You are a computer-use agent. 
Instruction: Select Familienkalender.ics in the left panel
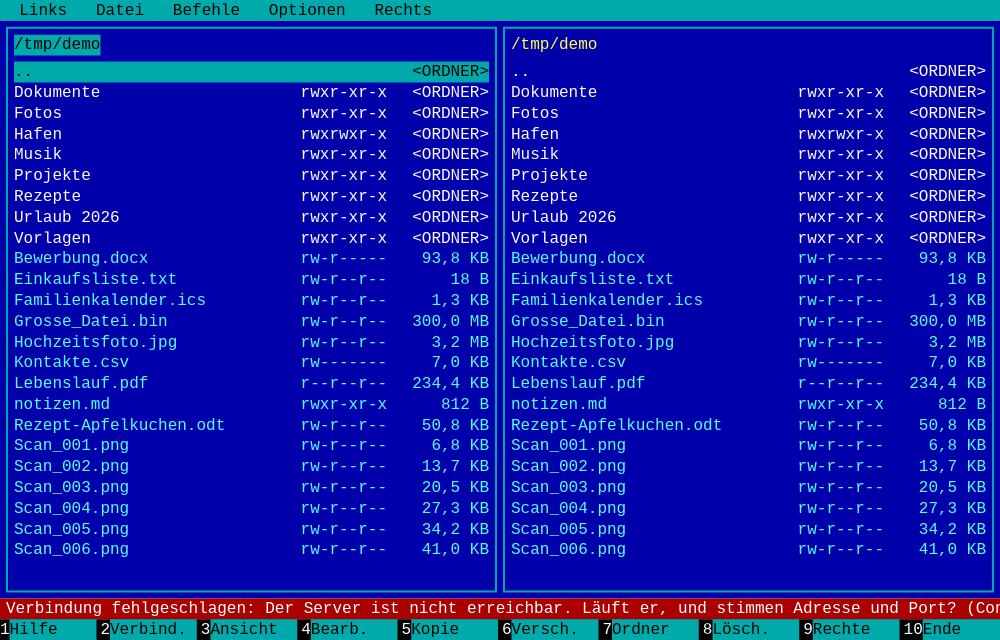coord(251,300)
